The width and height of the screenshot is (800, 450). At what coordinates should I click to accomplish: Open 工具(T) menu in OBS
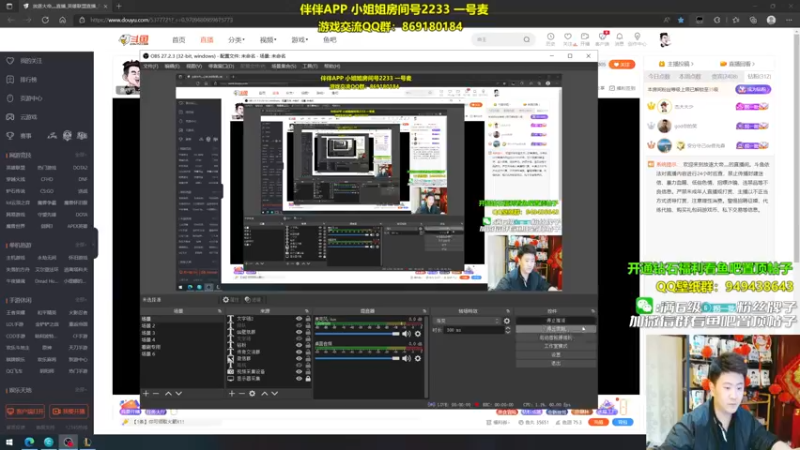[x=310, y=66]
